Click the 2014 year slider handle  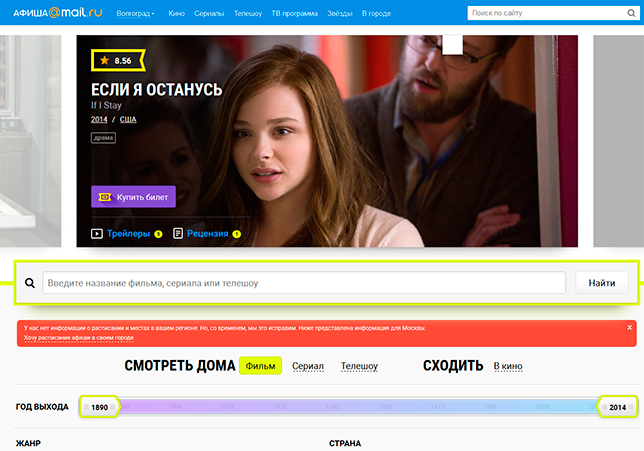click(x=617, y=407)
